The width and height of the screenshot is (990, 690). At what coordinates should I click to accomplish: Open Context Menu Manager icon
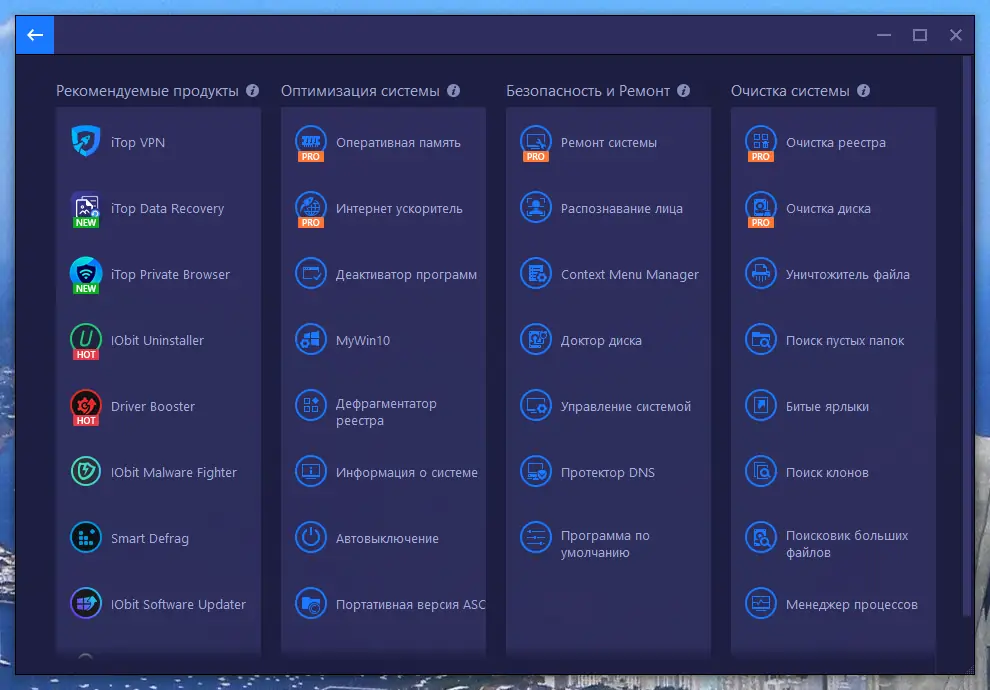click(x=535, y=274)
